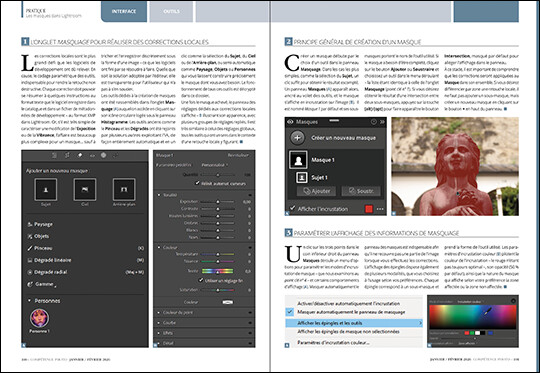
Task: Collapse the Couleur section
Action: [x=159, y=247]
